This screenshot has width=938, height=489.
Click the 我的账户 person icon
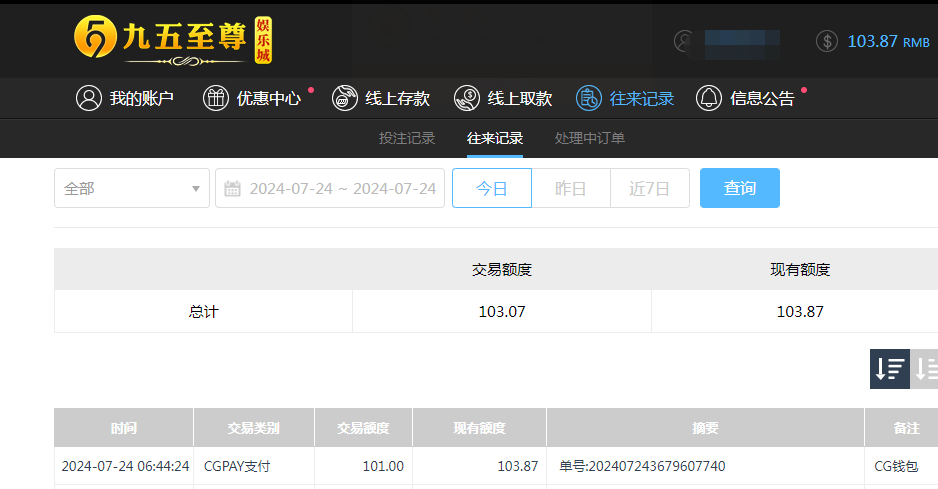pos(89,98)
